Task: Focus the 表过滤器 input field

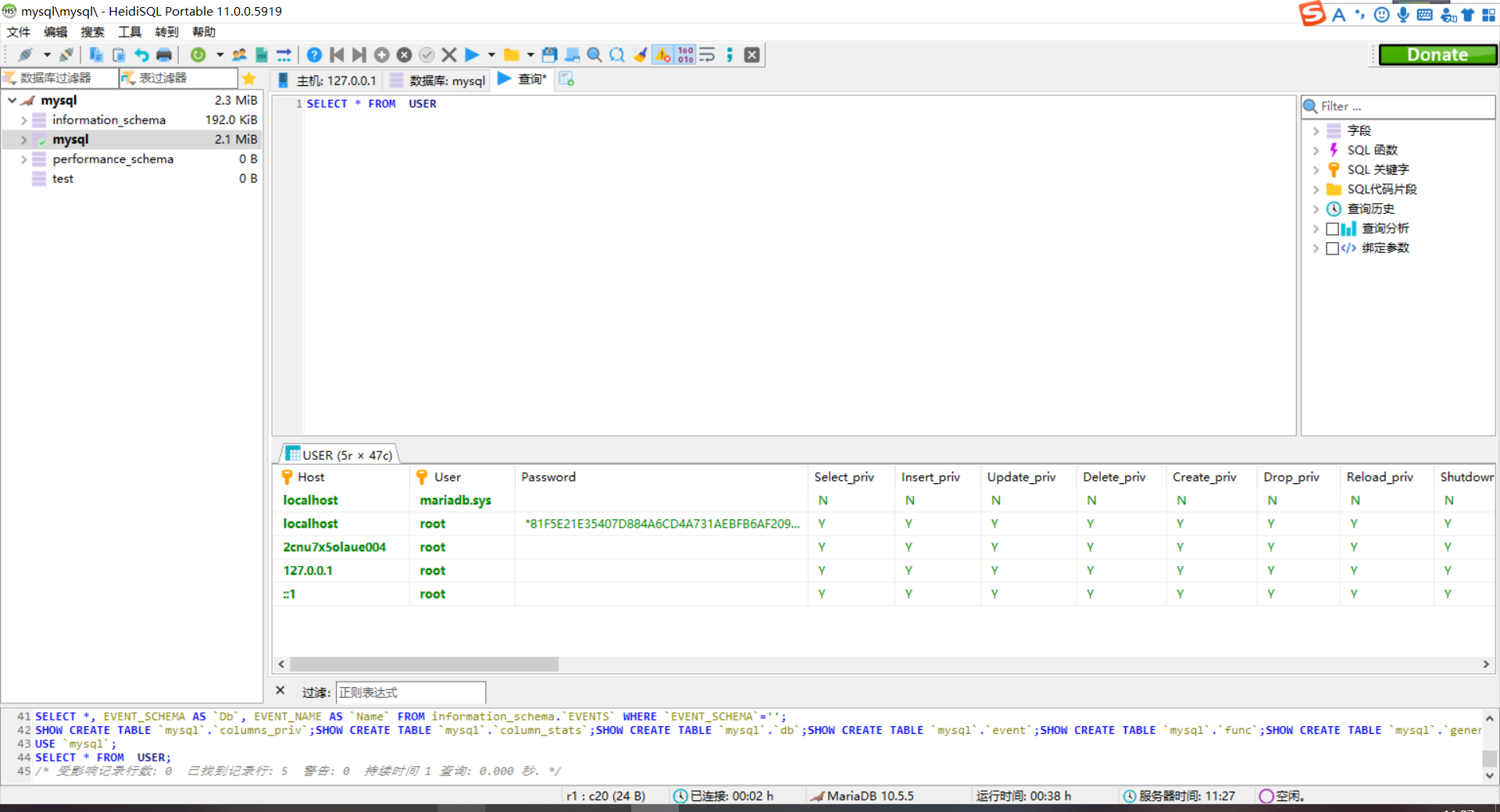Action: pyautogui.click(x=179, y=78)
